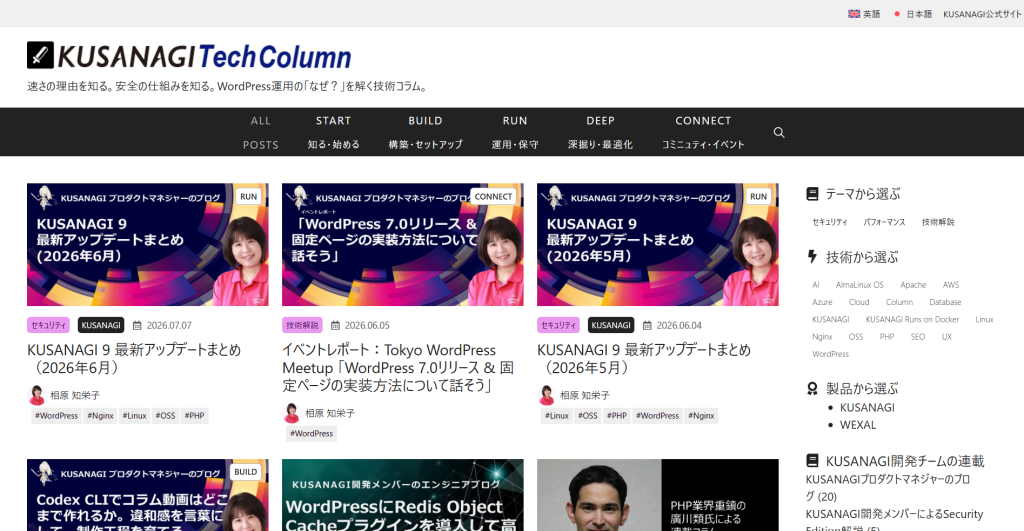Open thumbnail for 2026年6月 update summary

(x=148, y=244)
